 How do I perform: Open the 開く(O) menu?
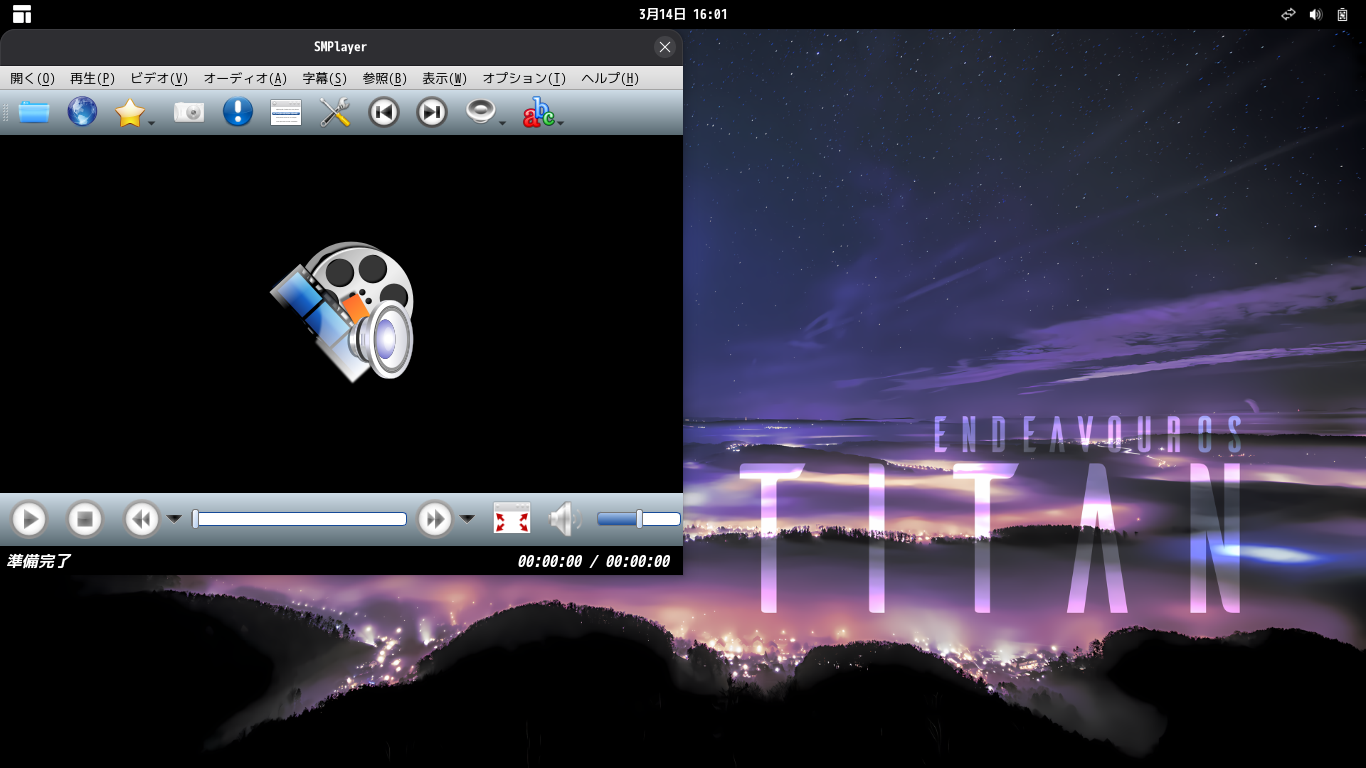pyautogui.click(x=32, y=79)
